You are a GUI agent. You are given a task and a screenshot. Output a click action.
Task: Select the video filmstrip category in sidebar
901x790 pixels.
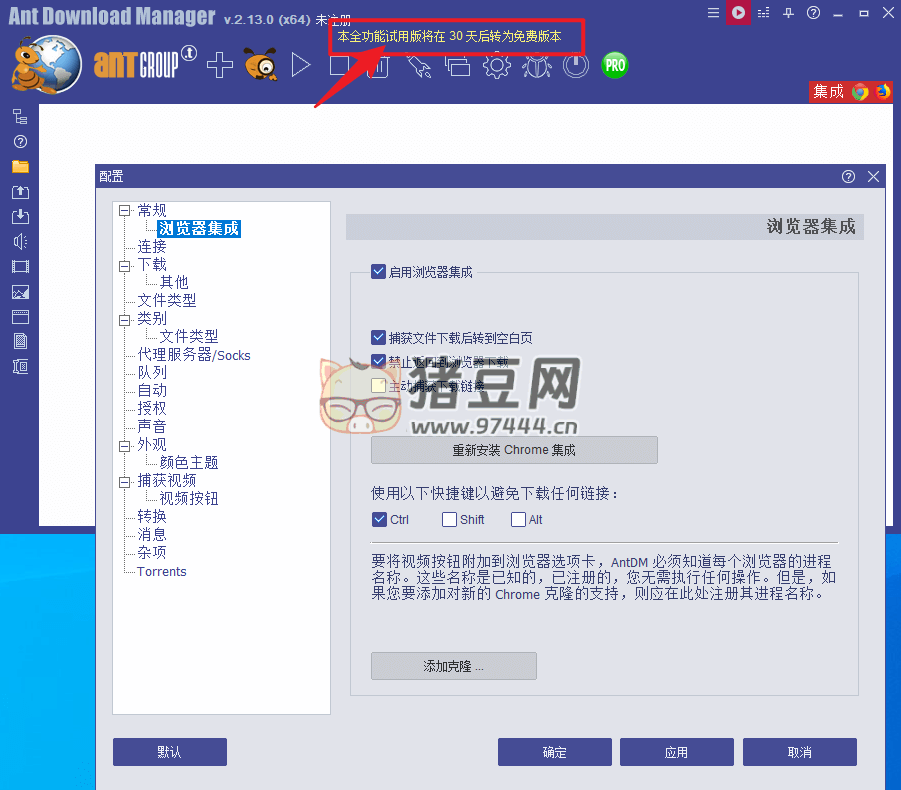pyautogui.click(x=20, y=267)
